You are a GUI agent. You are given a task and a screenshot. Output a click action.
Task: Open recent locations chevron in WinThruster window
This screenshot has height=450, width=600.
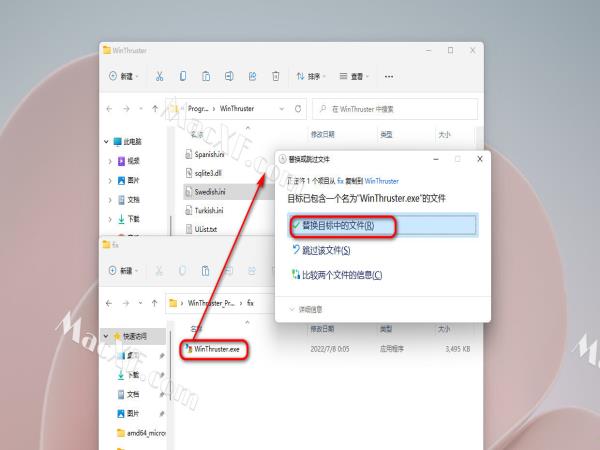(x=141, y=109)
